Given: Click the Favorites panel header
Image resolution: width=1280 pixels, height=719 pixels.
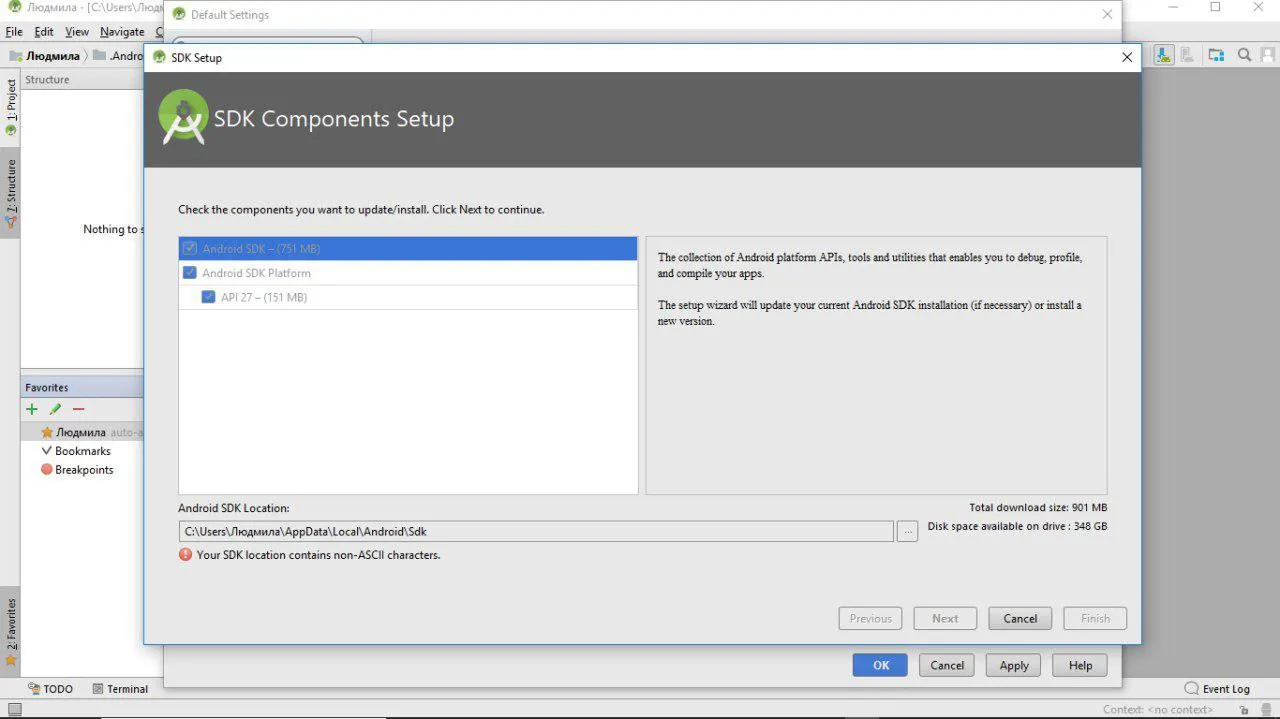Looking at the screenshot, I should (x=83, y=387).
